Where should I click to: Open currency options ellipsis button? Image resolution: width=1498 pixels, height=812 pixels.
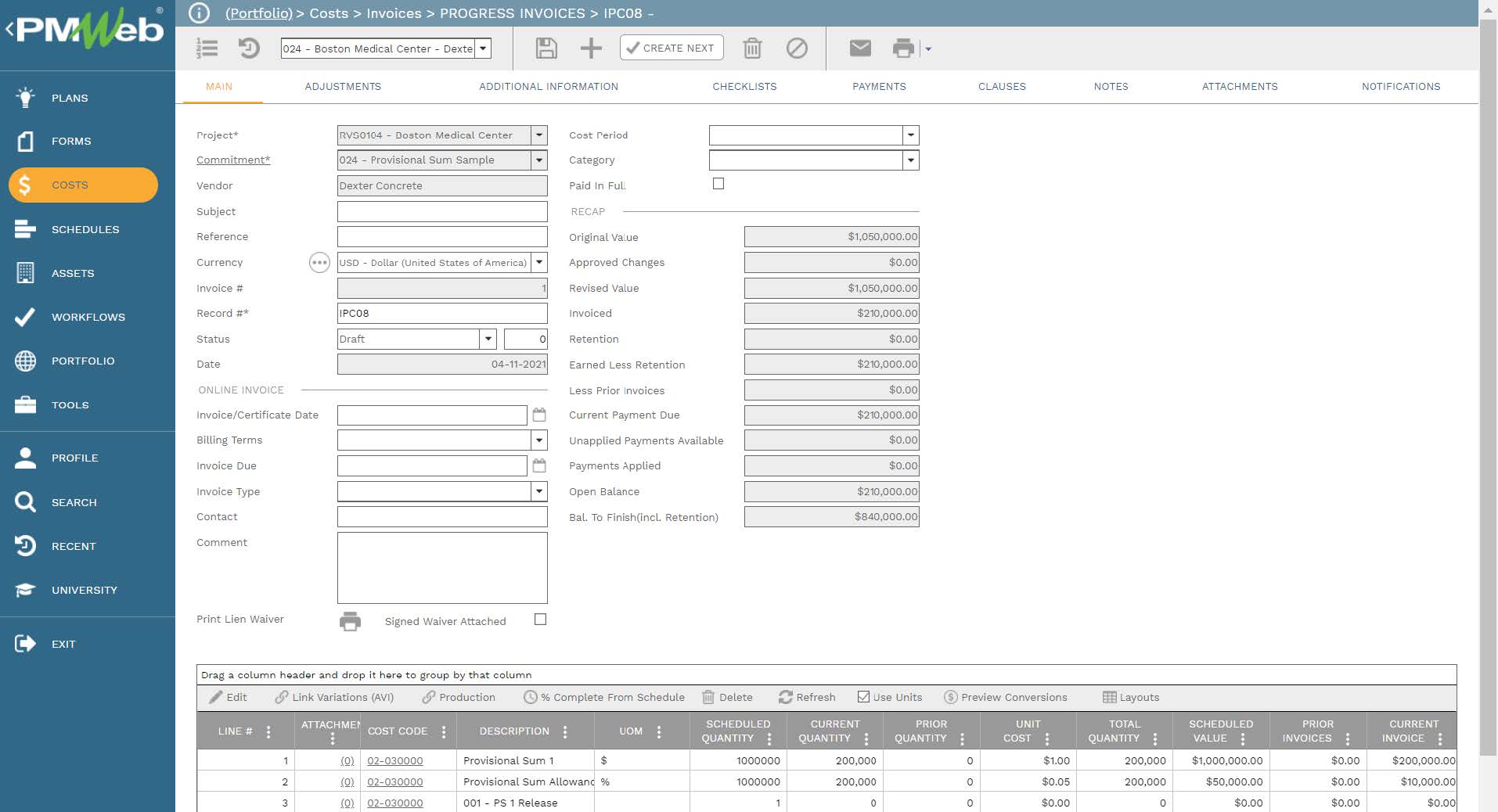point(319,263)
